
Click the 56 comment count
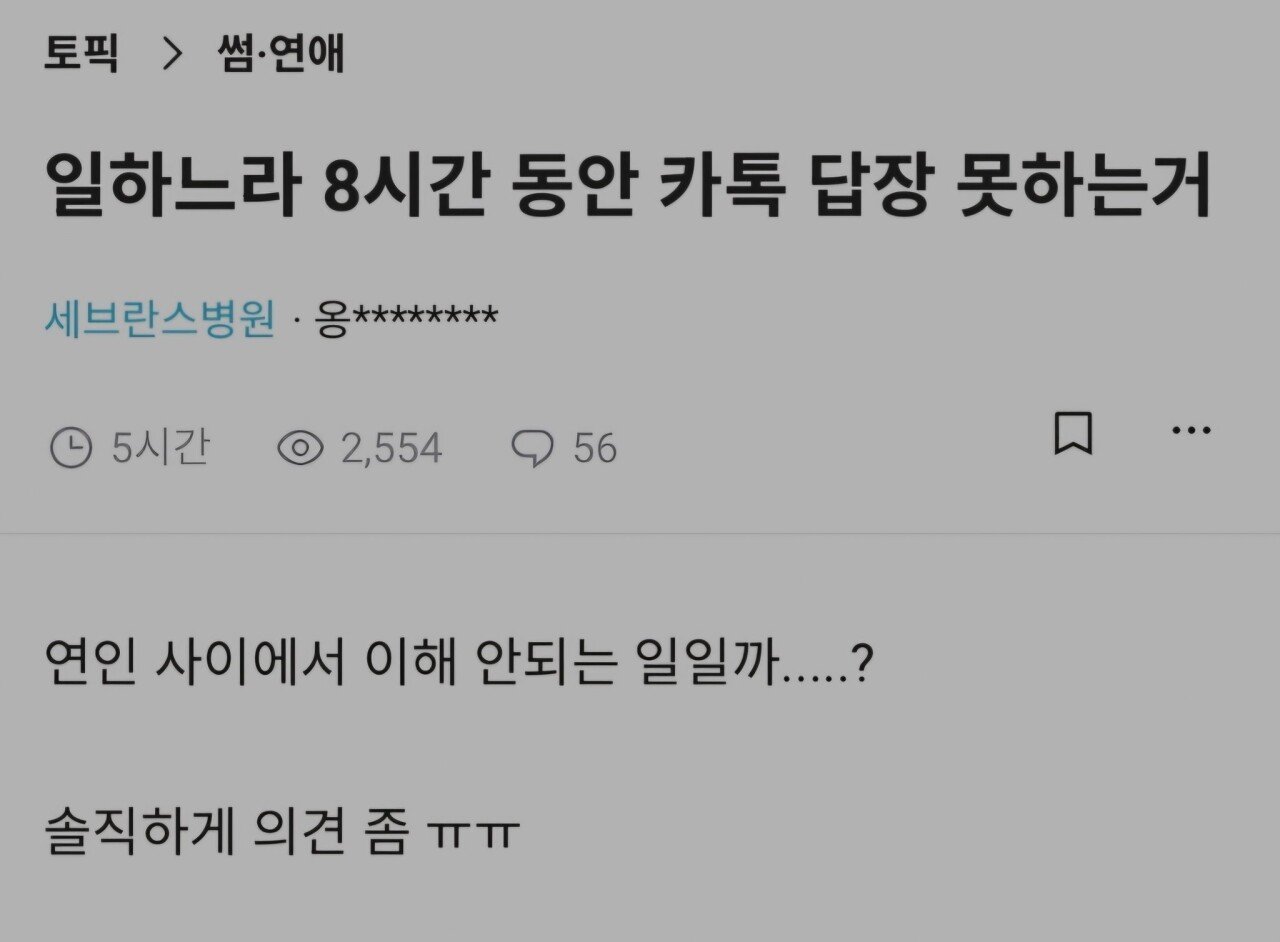595,448
